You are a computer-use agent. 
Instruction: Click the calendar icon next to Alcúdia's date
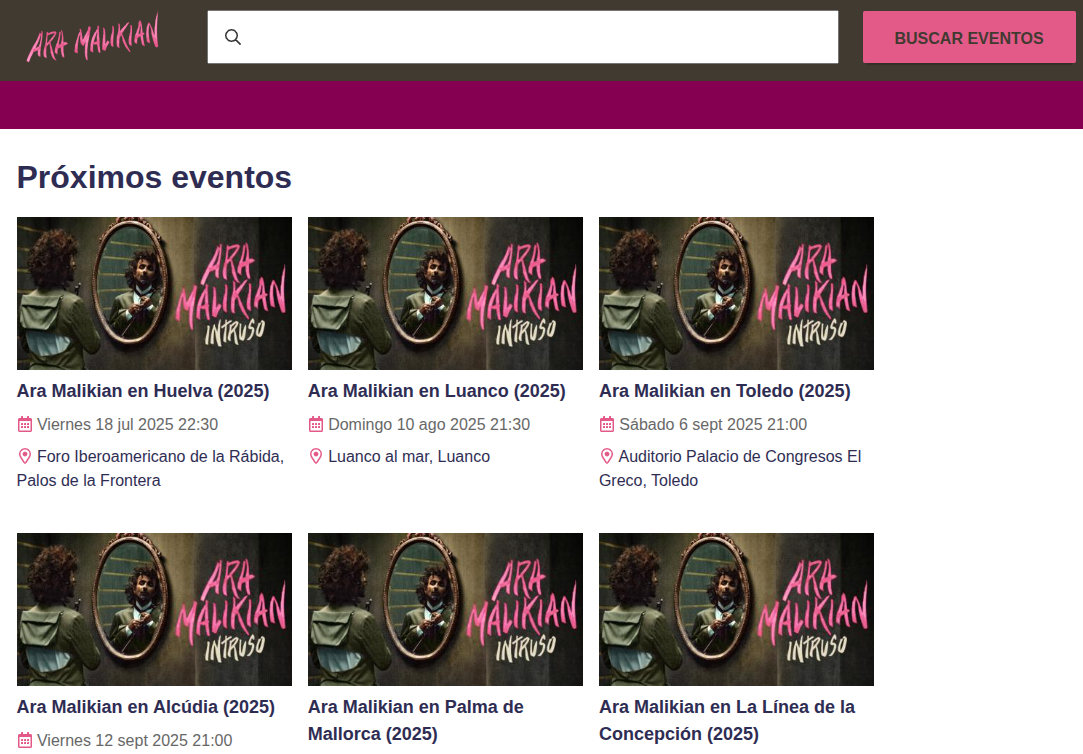pos(23,740)
